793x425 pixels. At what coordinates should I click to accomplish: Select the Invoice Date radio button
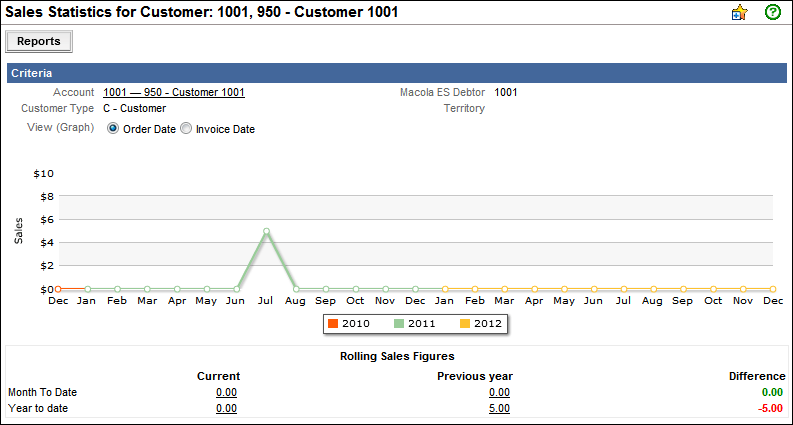click(186, 129)
